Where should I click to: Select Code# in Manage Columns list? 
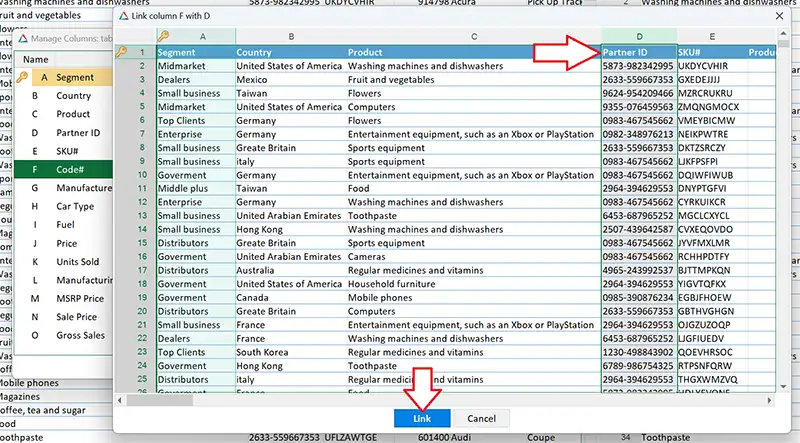63,169
